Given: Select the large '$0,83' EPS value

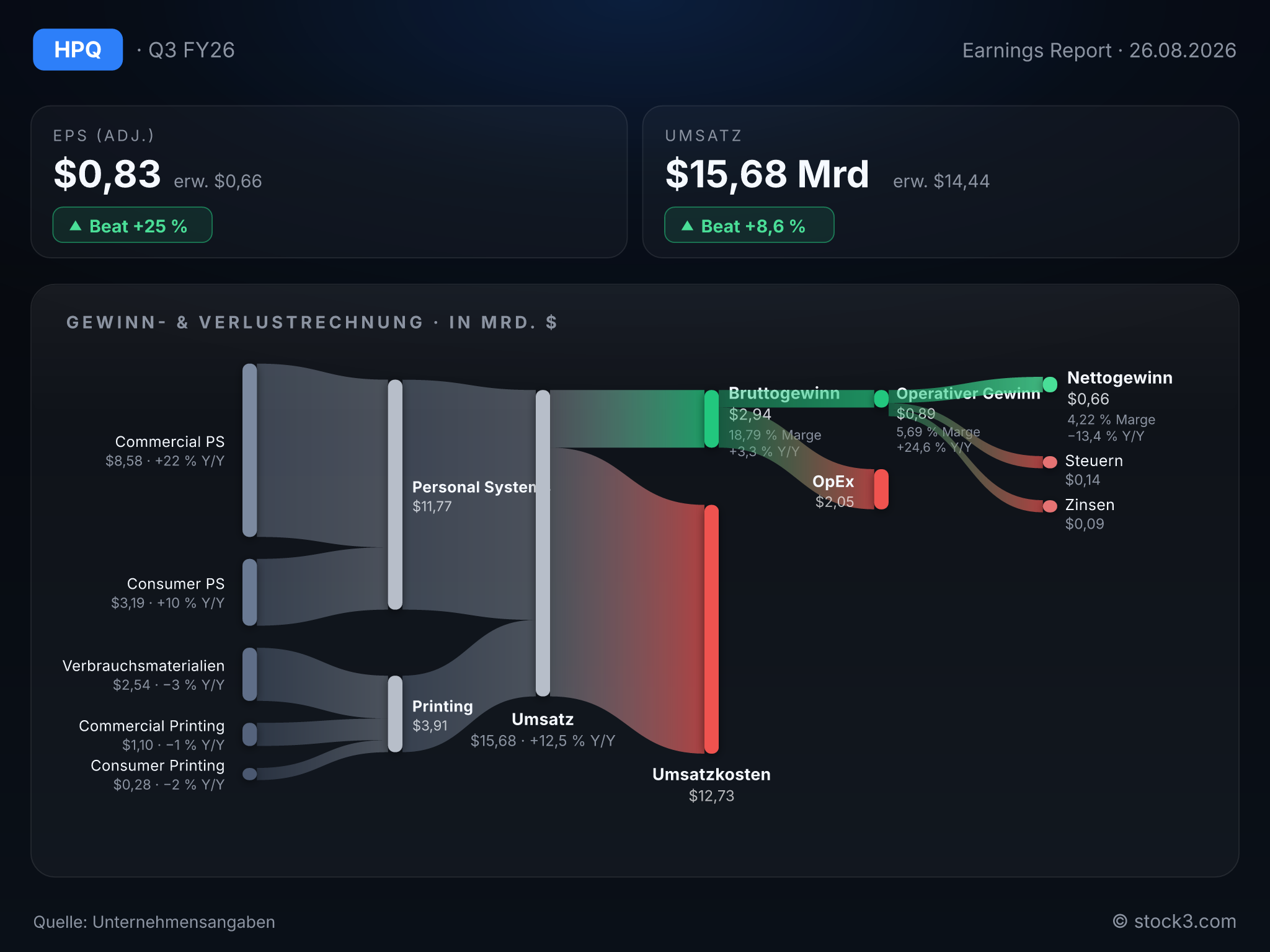Looking at the screenshot, I should [x=107, y=174].
